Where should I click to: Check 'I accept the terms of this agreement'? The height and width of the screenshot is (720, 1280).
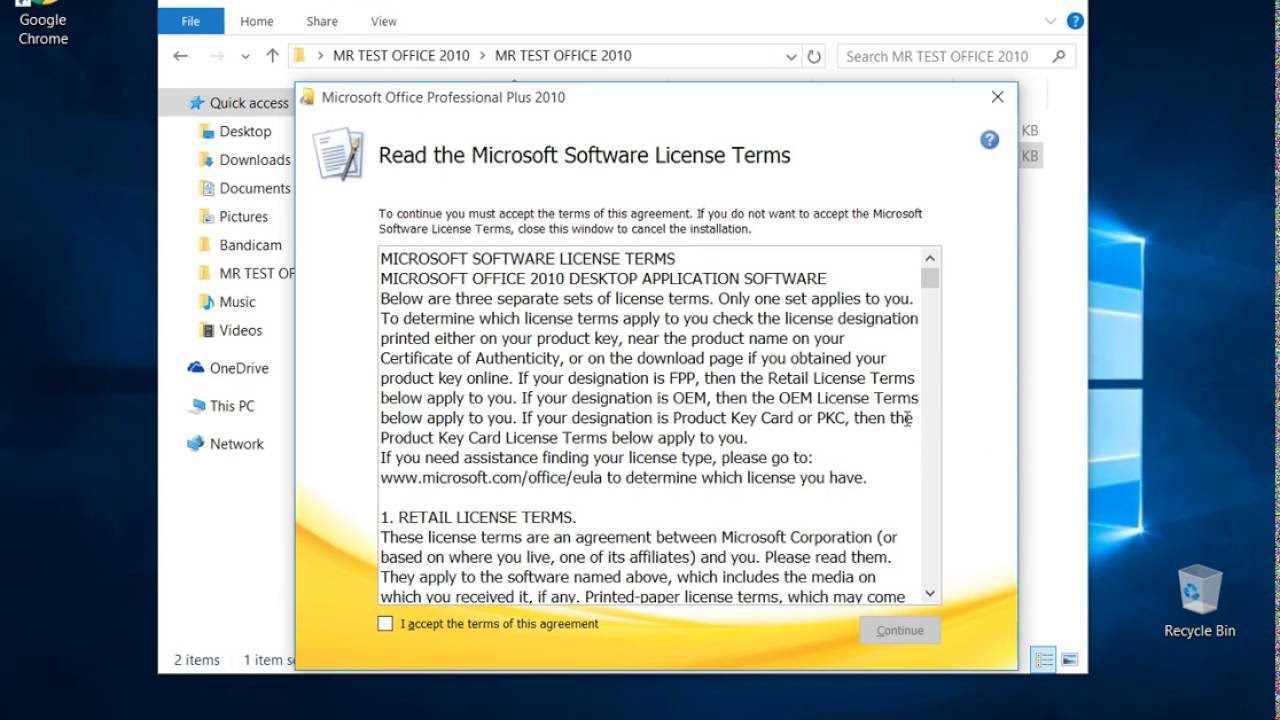386,624
